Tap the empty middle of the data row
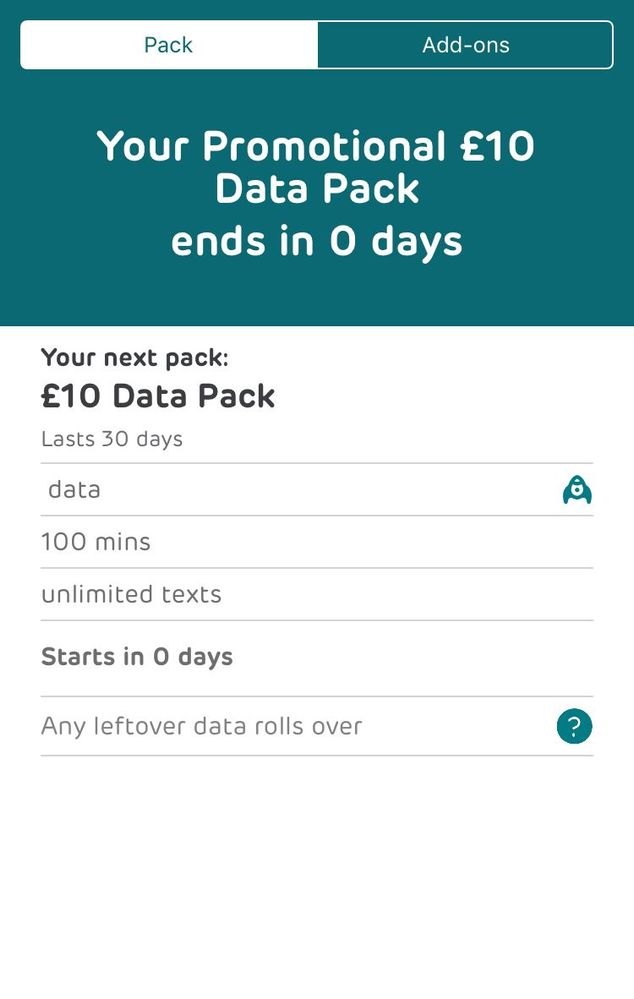Image resolution: width=634 pixels, height=999 pixels. point(320,490)
